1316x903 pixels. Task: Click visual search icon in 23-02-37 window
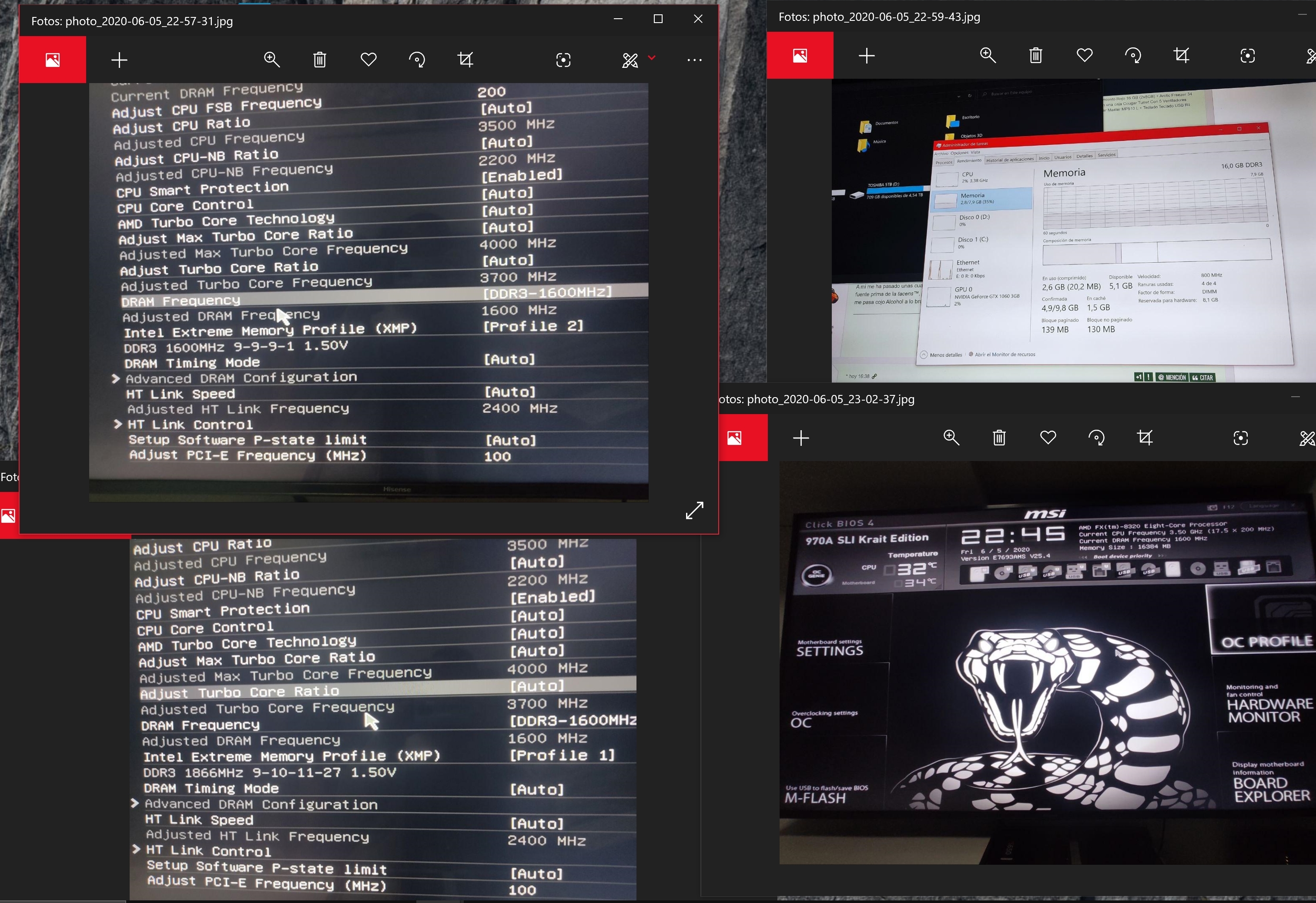pos(1241,438)
